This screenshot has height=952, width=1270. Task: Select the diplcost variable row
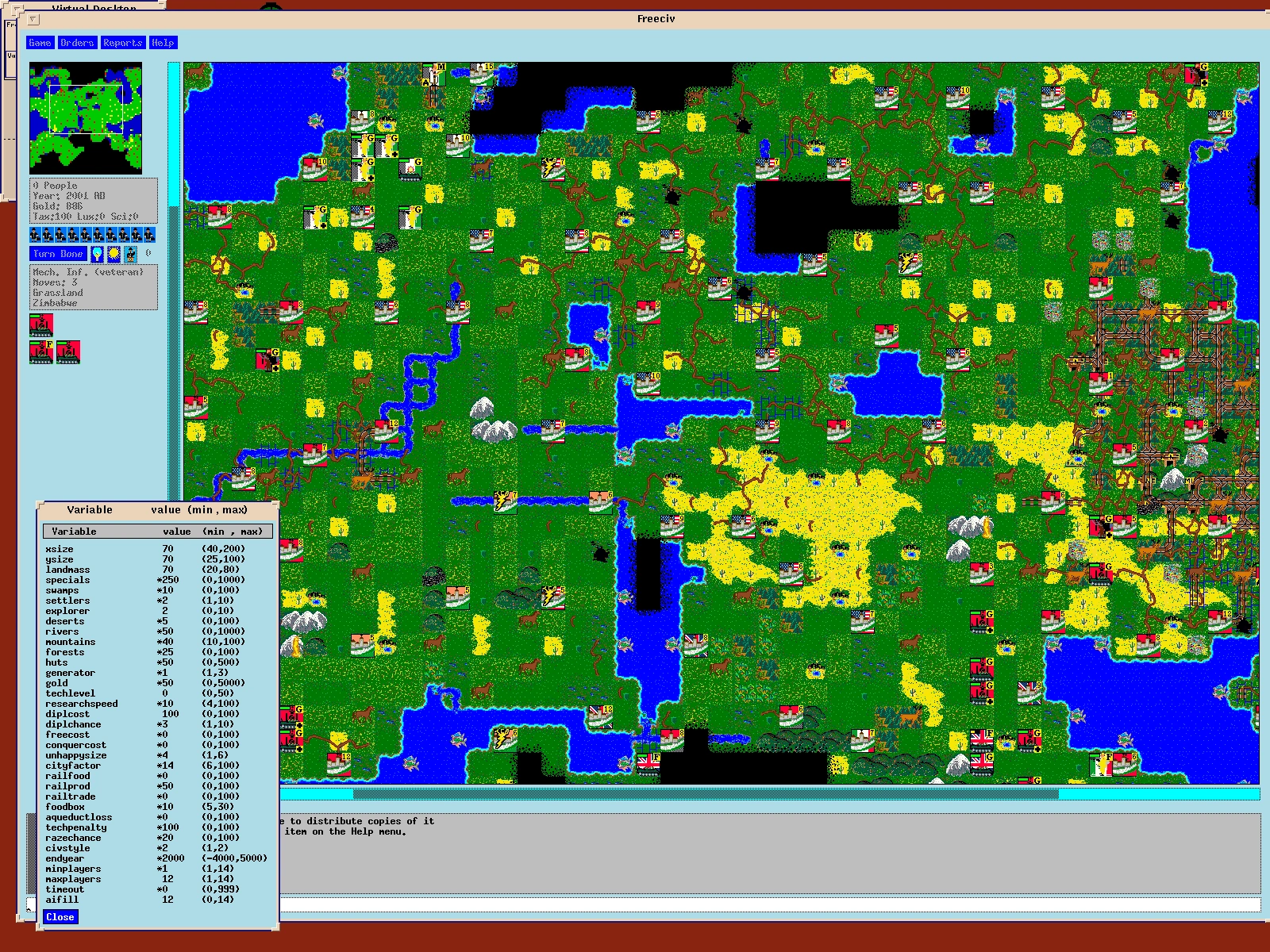point(157,714)
